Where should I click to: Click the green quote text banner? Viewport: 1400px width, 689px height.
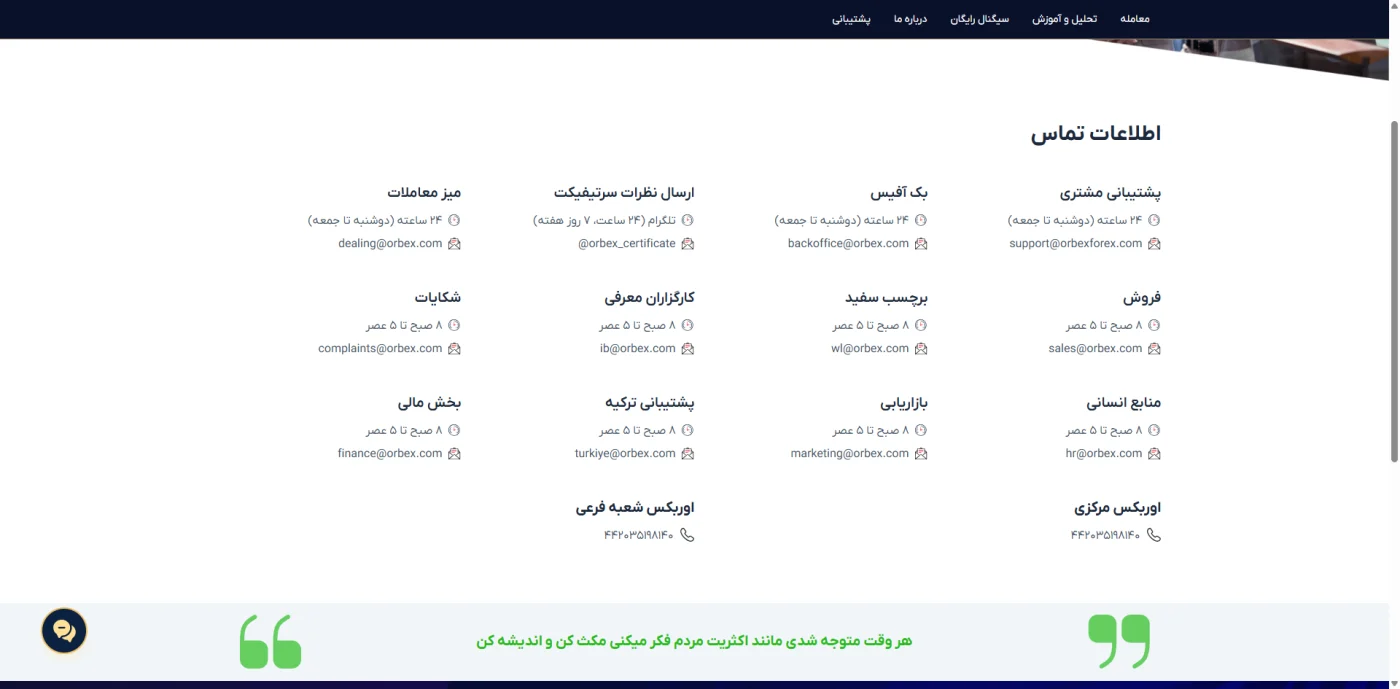pyautogui.click(x=694, y=641)
